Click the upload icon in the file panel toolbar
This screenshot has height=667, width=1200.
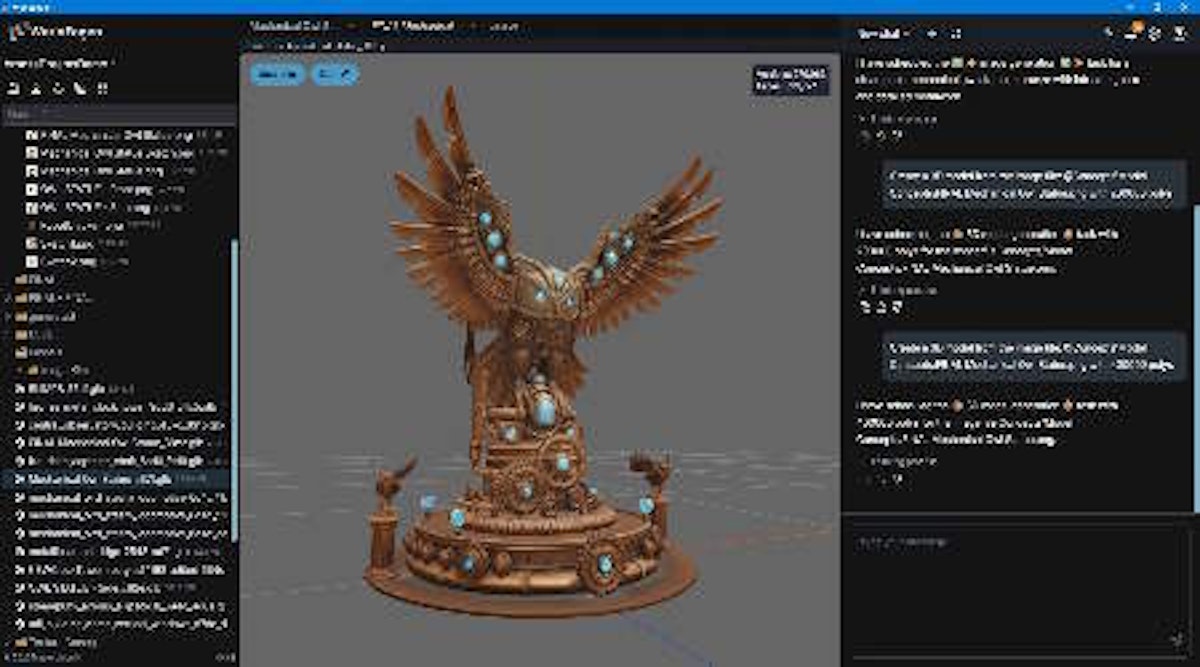pyautogui.click(x=36, y=89)
